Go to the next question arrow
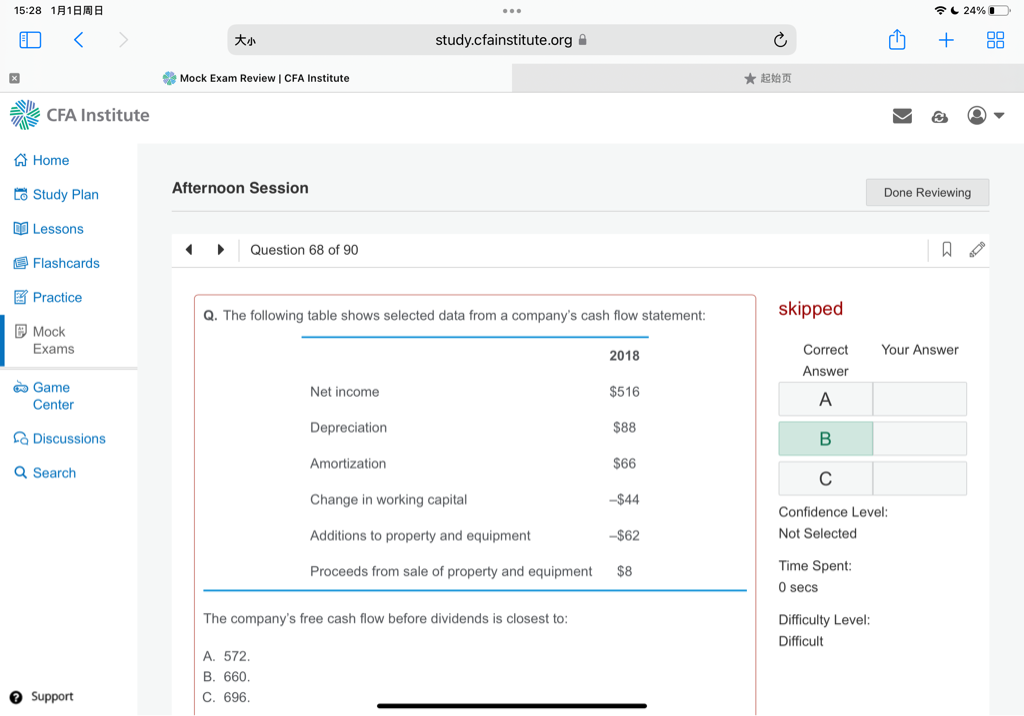 [x=221, y=250]
